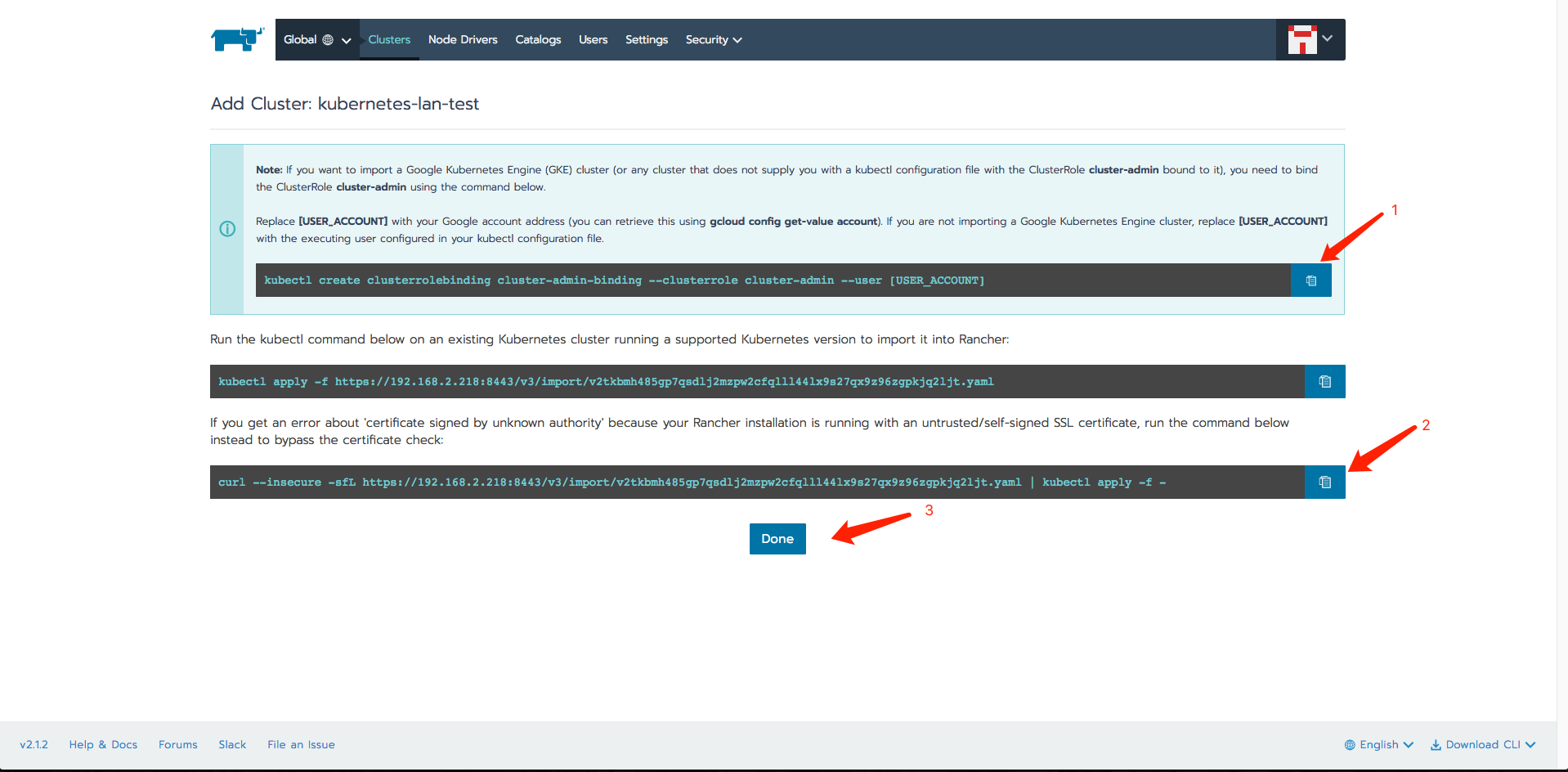Expand the Security menu
This screenshot has height=772, width=1568.
tap(714, 40)
